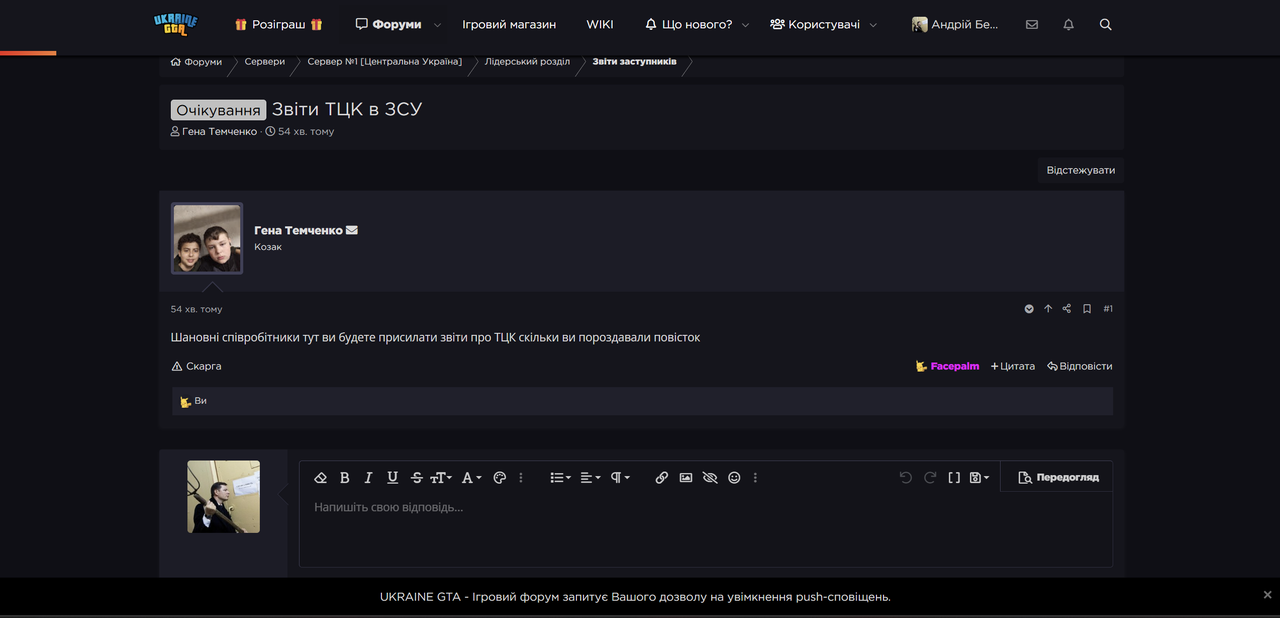Dismiss the push notification banner
Screen dimensions: 1280x618
(x=1268, y=594)
